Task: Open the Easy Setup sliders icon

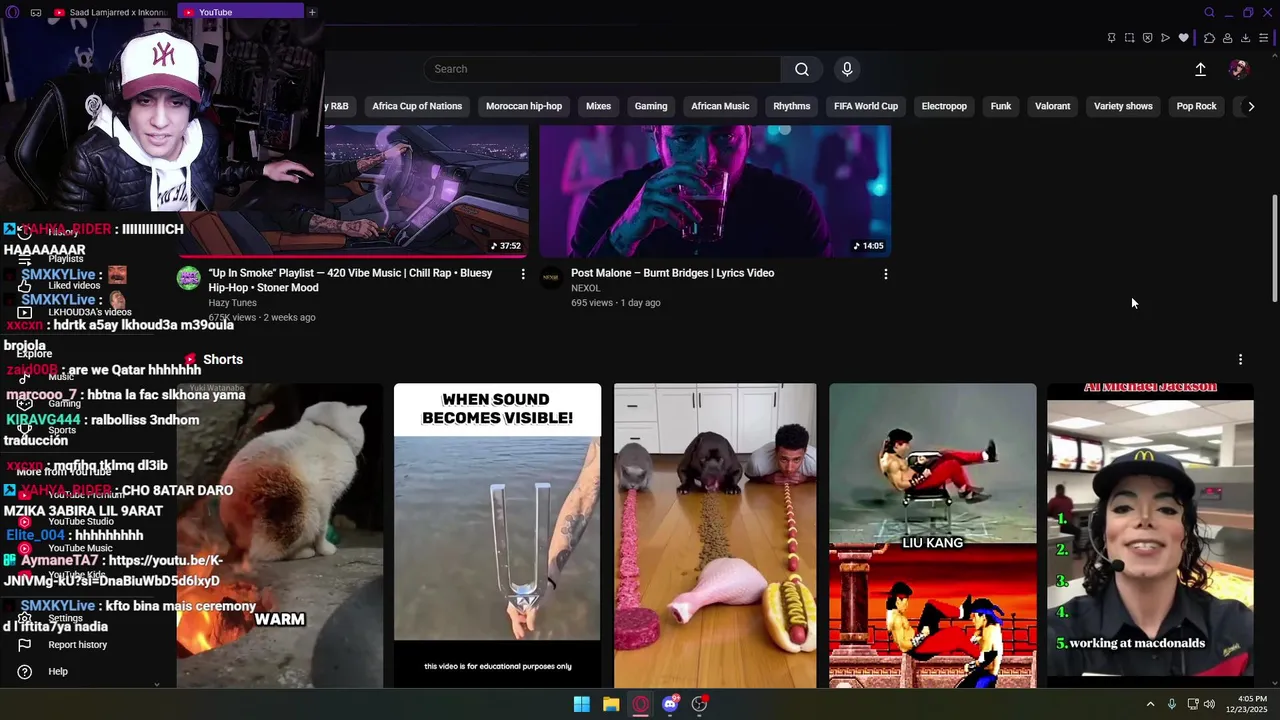Action: pyautogui.click(x=1263, y=38)
